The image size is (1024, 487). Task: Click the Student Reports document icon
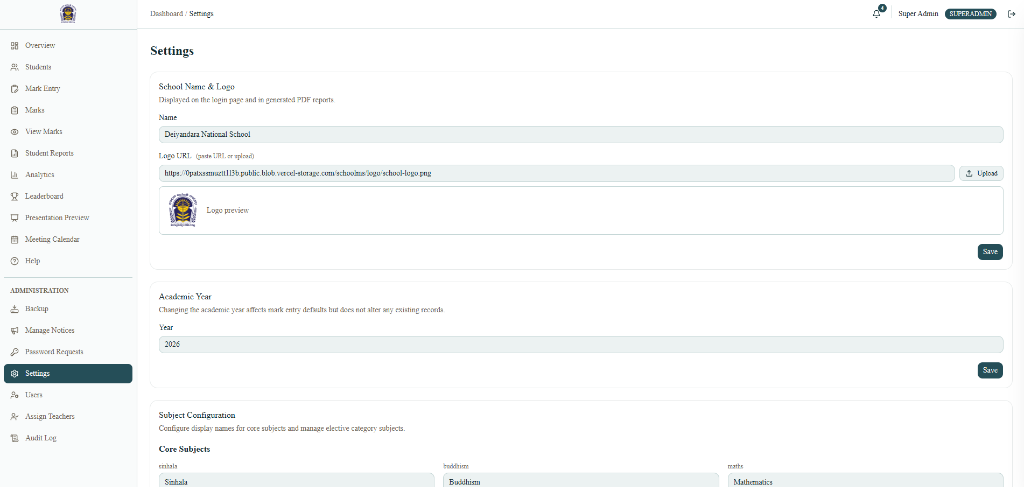[x=14, y=153]
